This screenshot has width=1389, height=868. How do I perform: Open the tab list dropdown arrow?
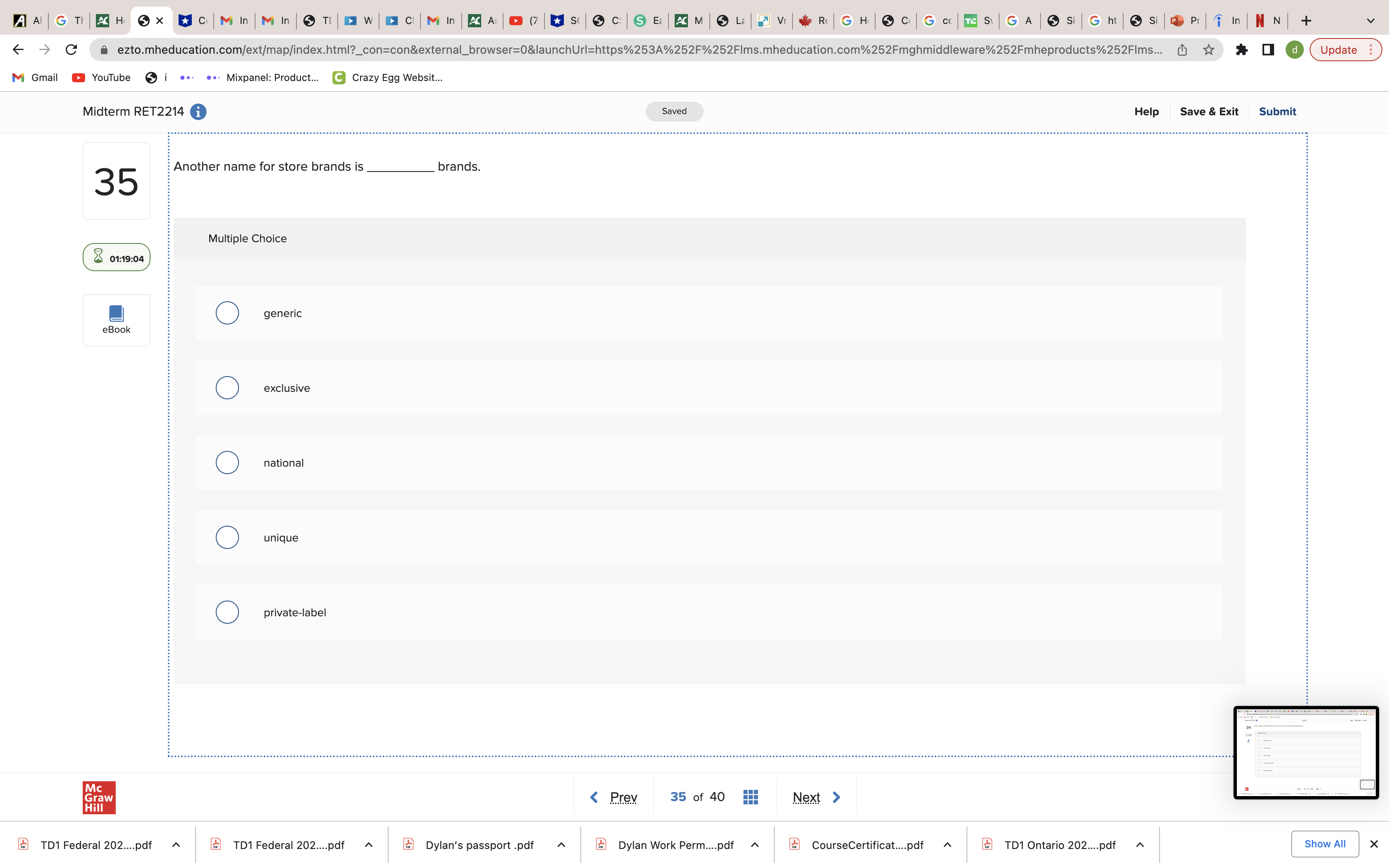(1370, 21)
